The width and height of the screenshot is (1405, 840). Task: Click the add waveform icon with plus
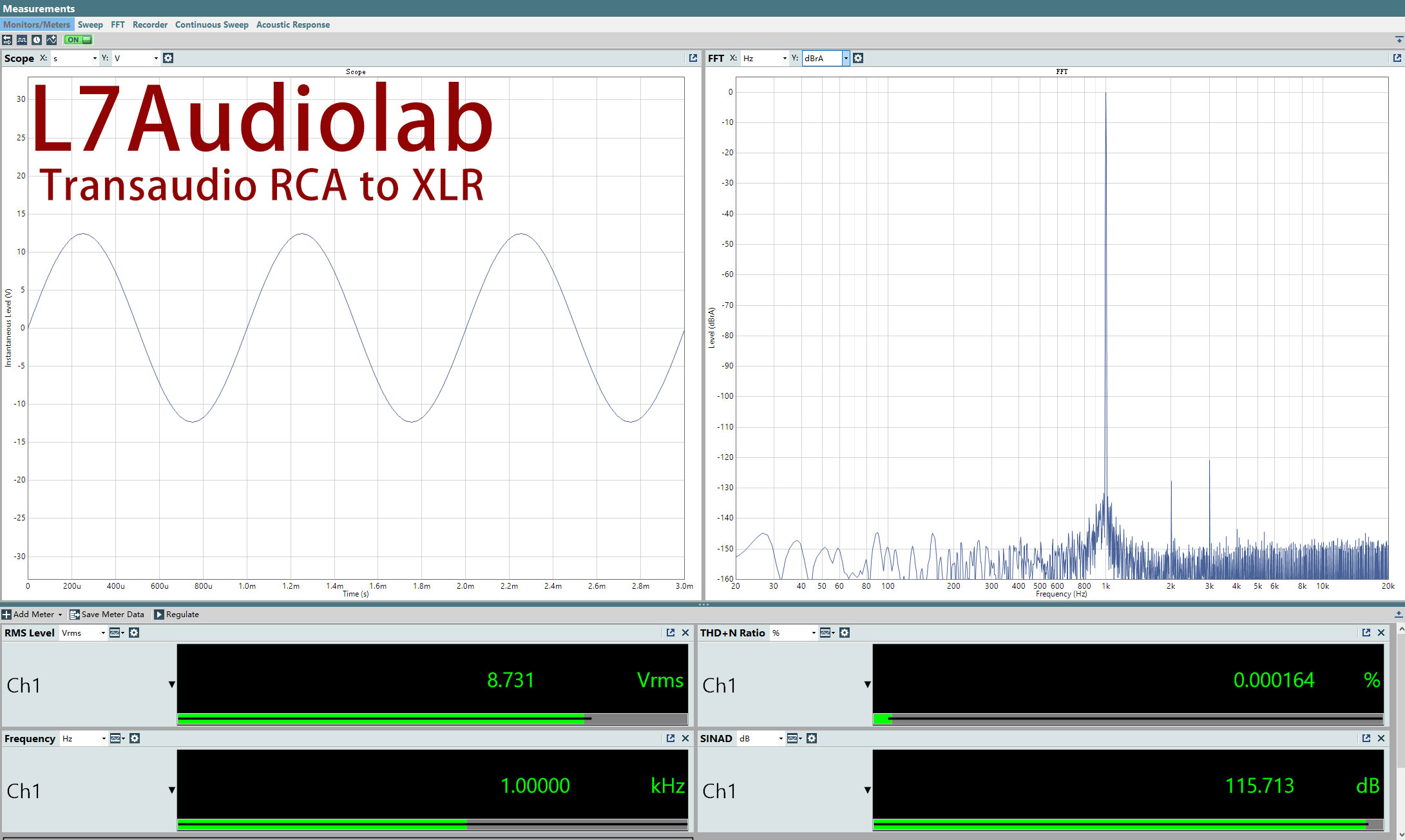click(52, 40)
